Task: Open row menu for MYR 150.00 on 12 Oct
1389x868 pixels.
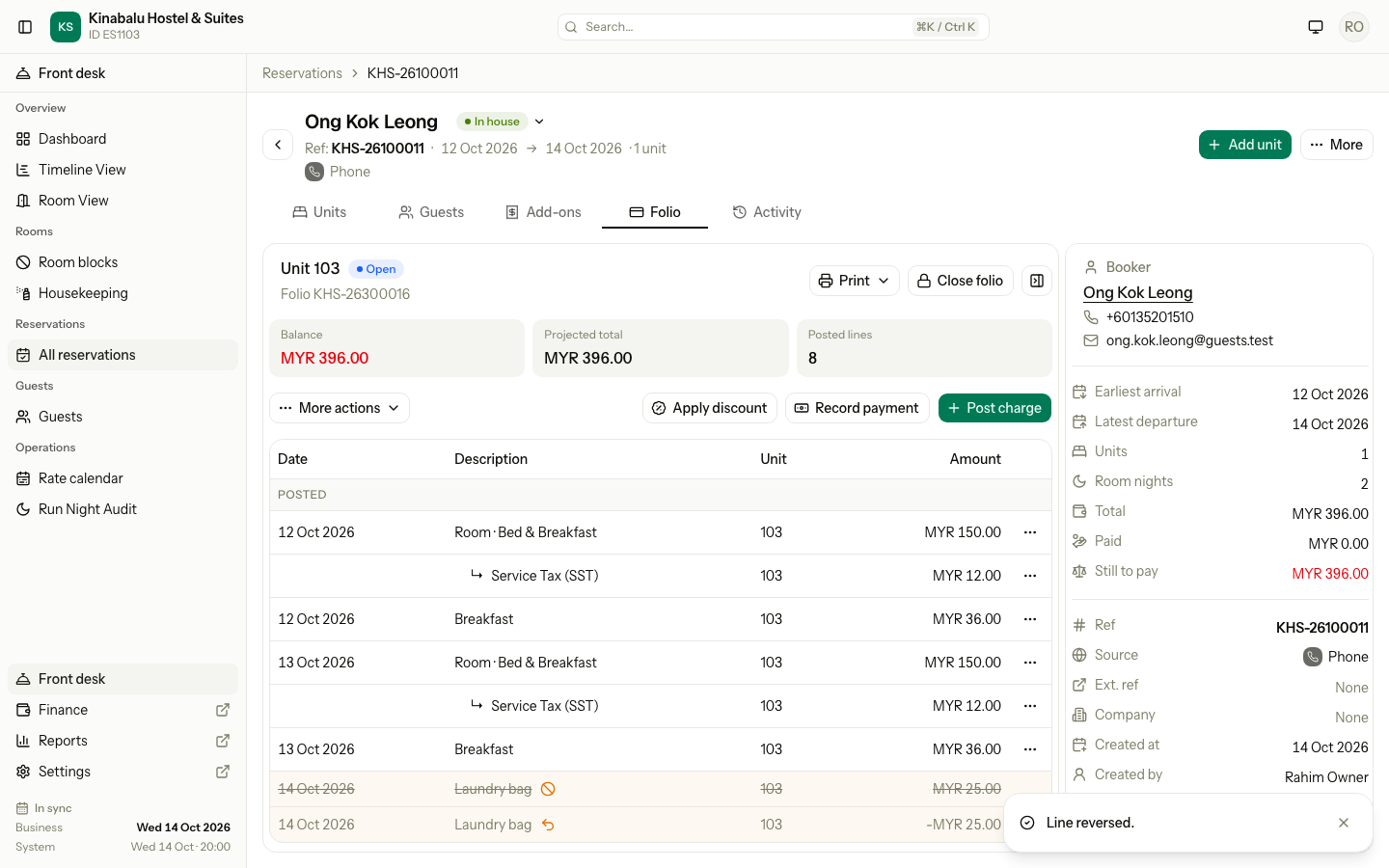Action: click(1030, 532)
